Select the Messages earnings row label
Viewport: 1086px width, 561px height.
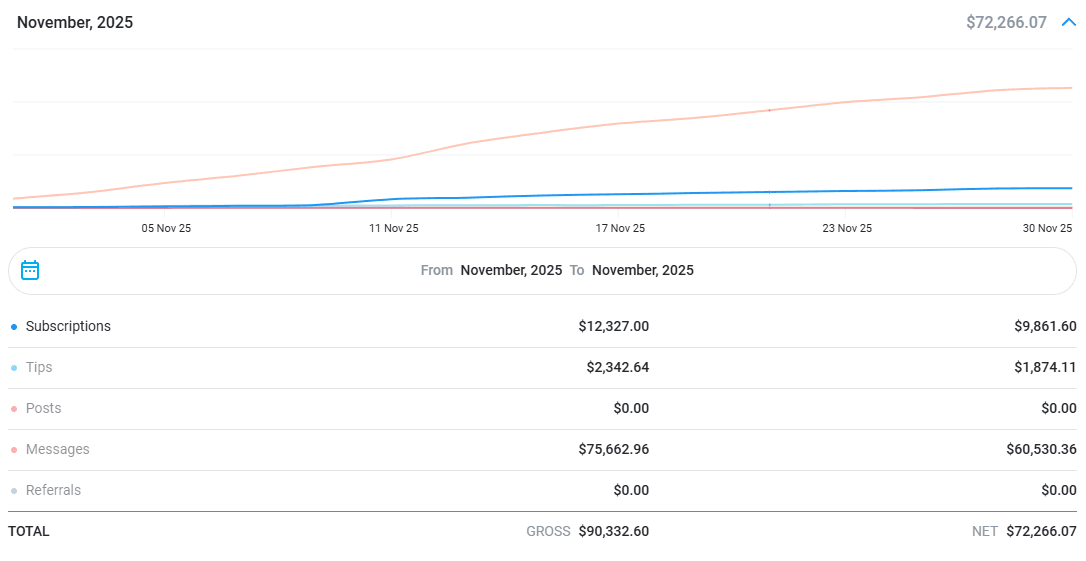[57, 449]
